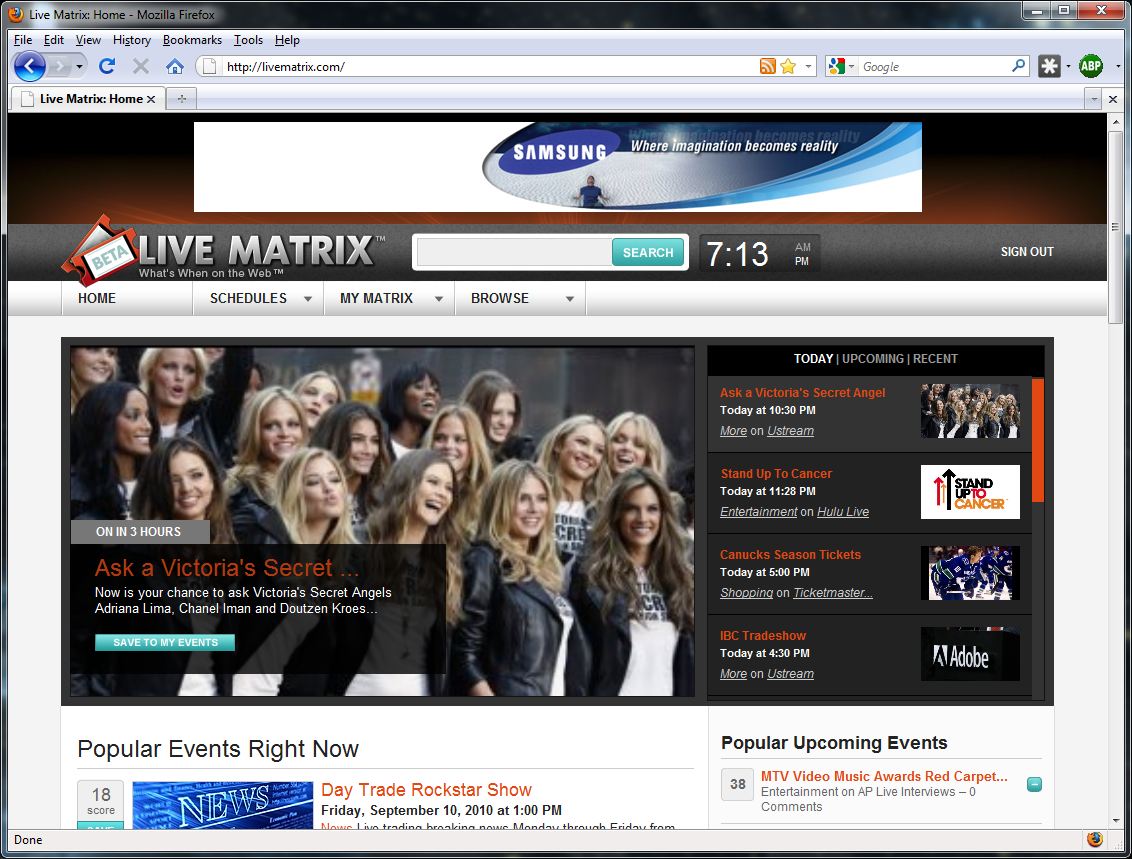Click the Shopping category link
Screen dimensions: 1132x859
(x=746, y=593)
